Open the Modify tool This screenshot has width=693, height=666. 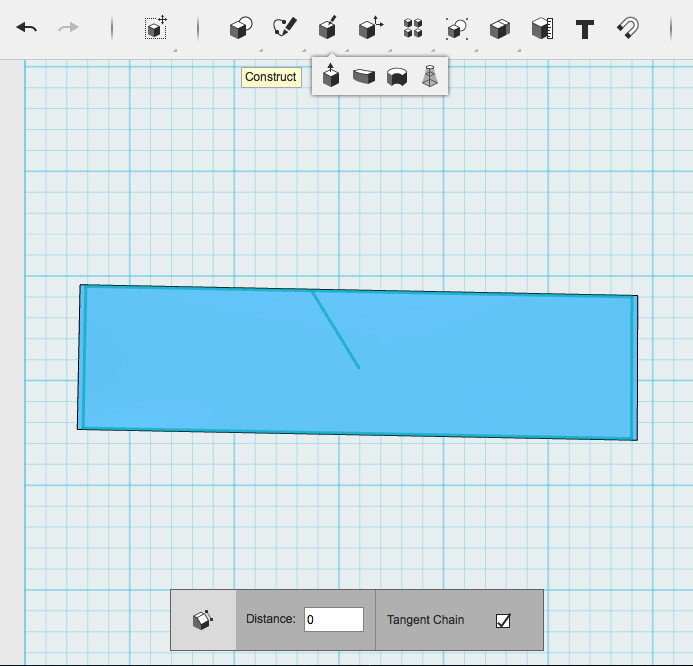[x=370, y=28]
